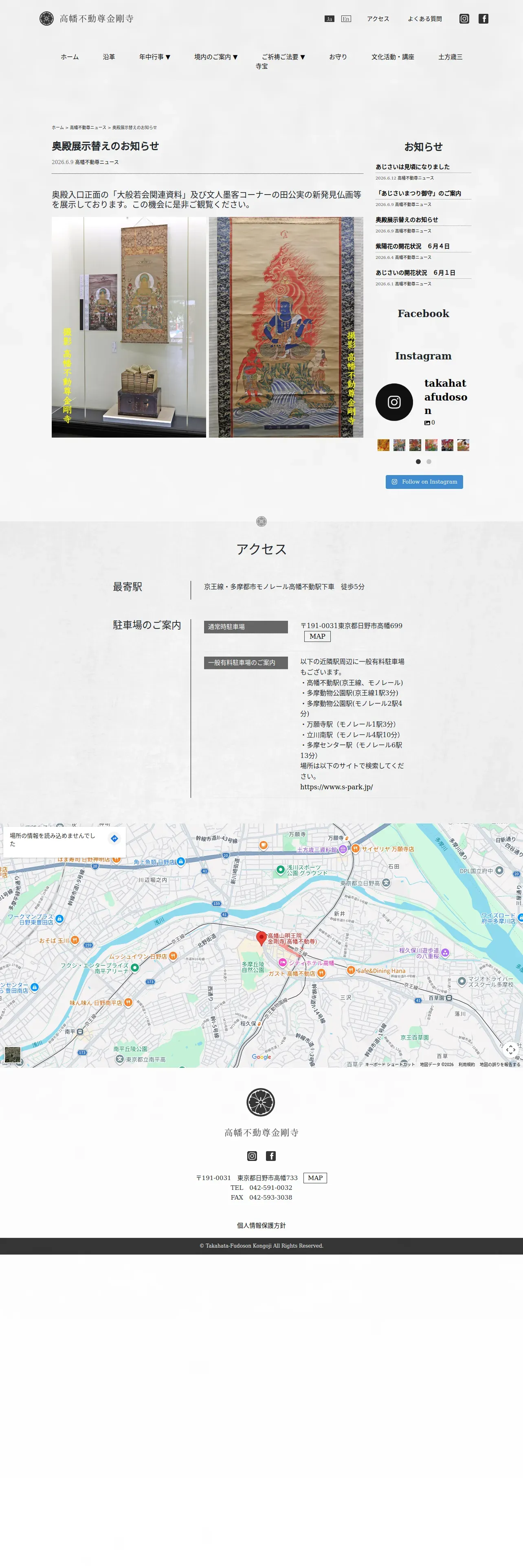Click the ムッシュイワン 日野店 marker
This screenshot has width=523, height=1568.
pyautogui.click(x=173, y=956)
